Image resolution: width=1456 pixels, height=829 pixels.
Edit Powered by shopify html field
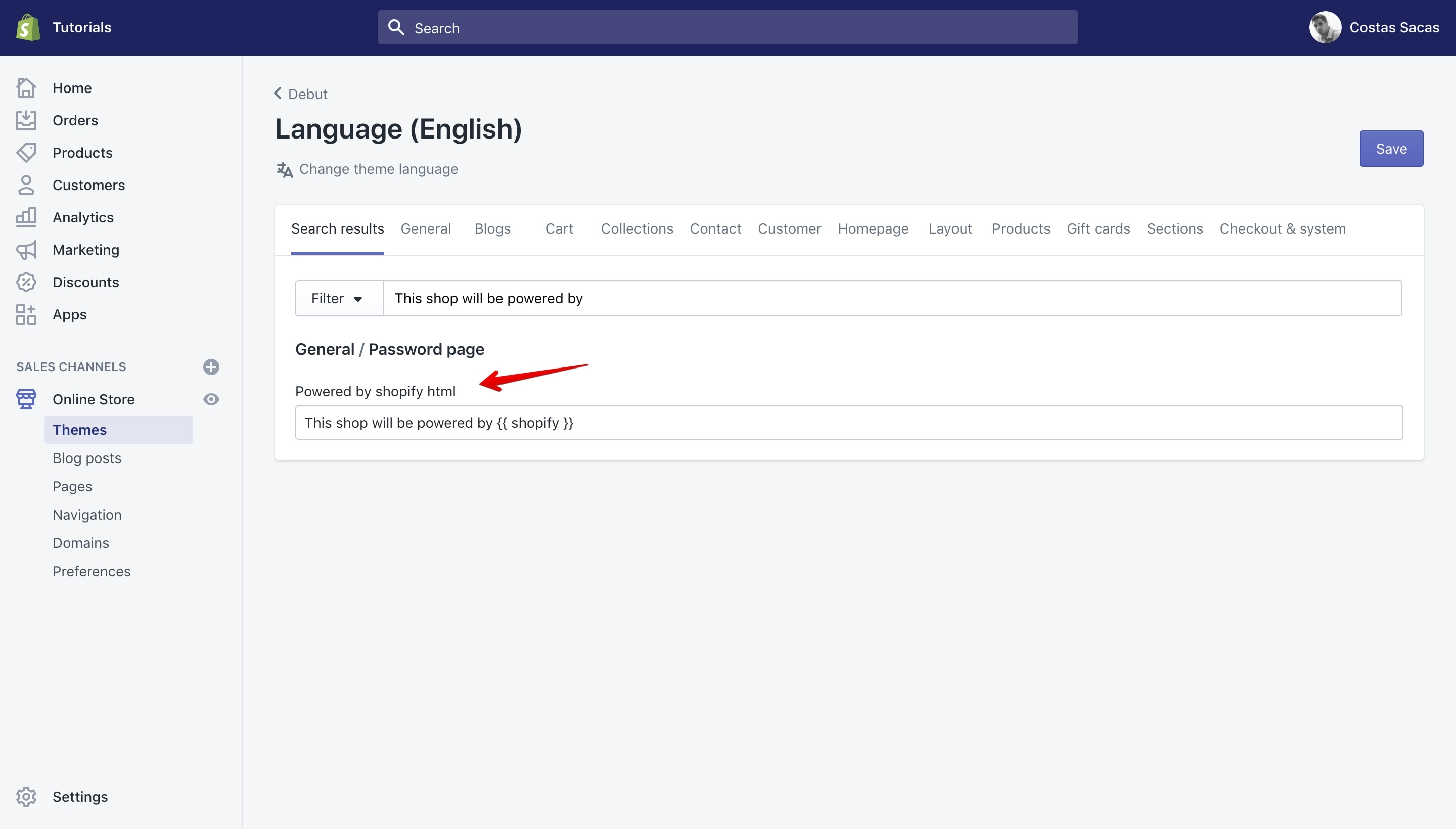(x=848, y=423)
